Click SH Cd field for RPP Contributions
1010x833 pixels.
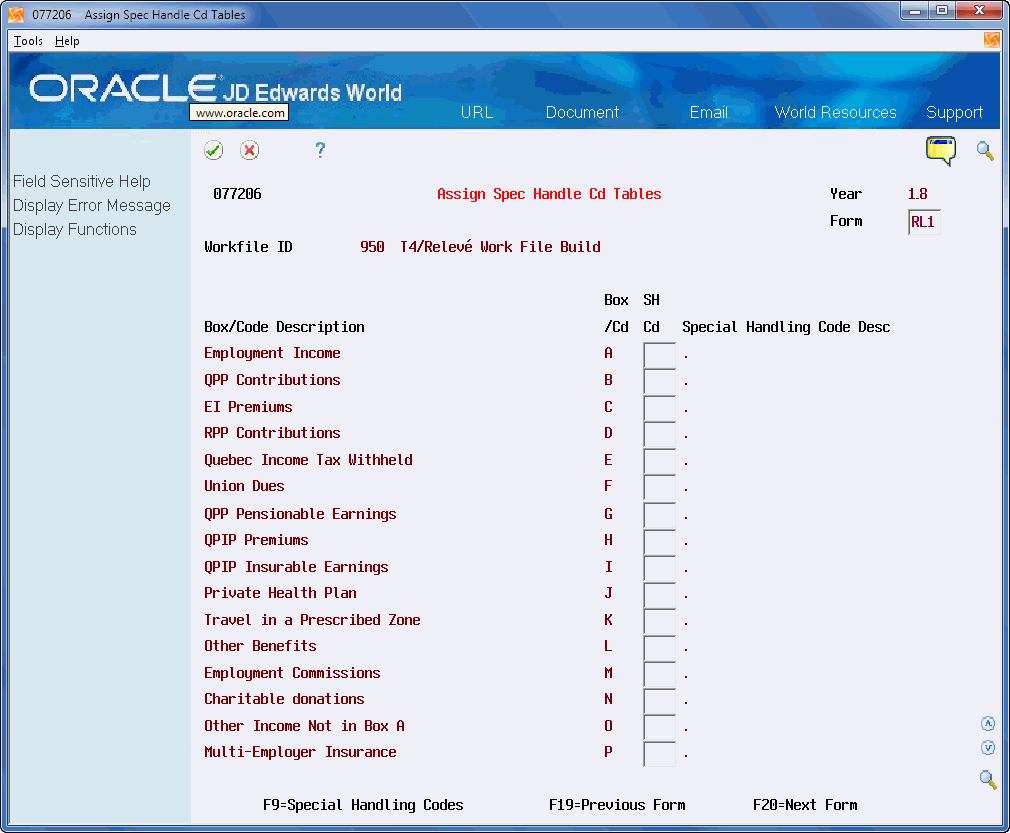point(660,435)
